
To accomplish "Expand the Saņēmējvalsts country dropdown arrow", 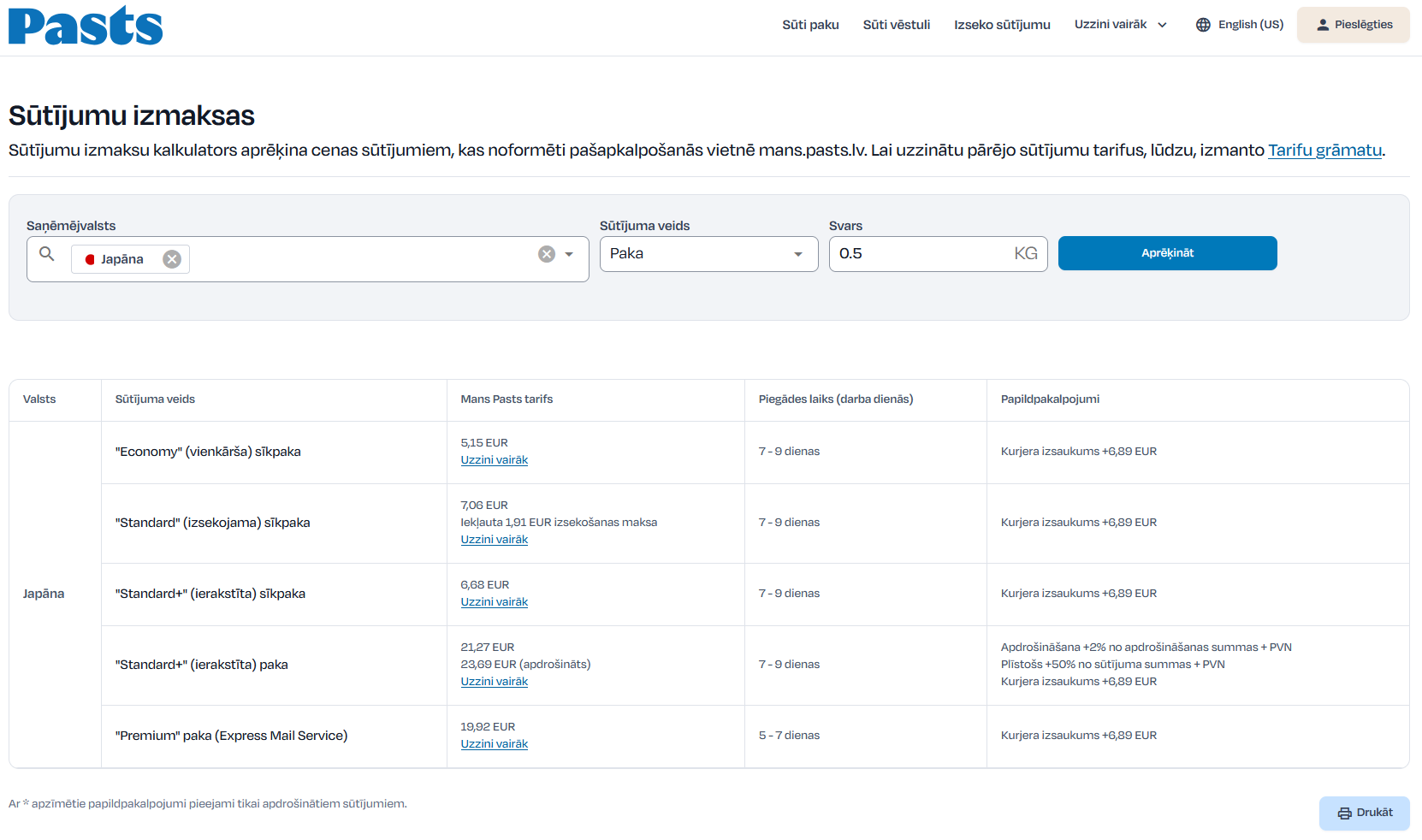I will (x=569, y=254).
